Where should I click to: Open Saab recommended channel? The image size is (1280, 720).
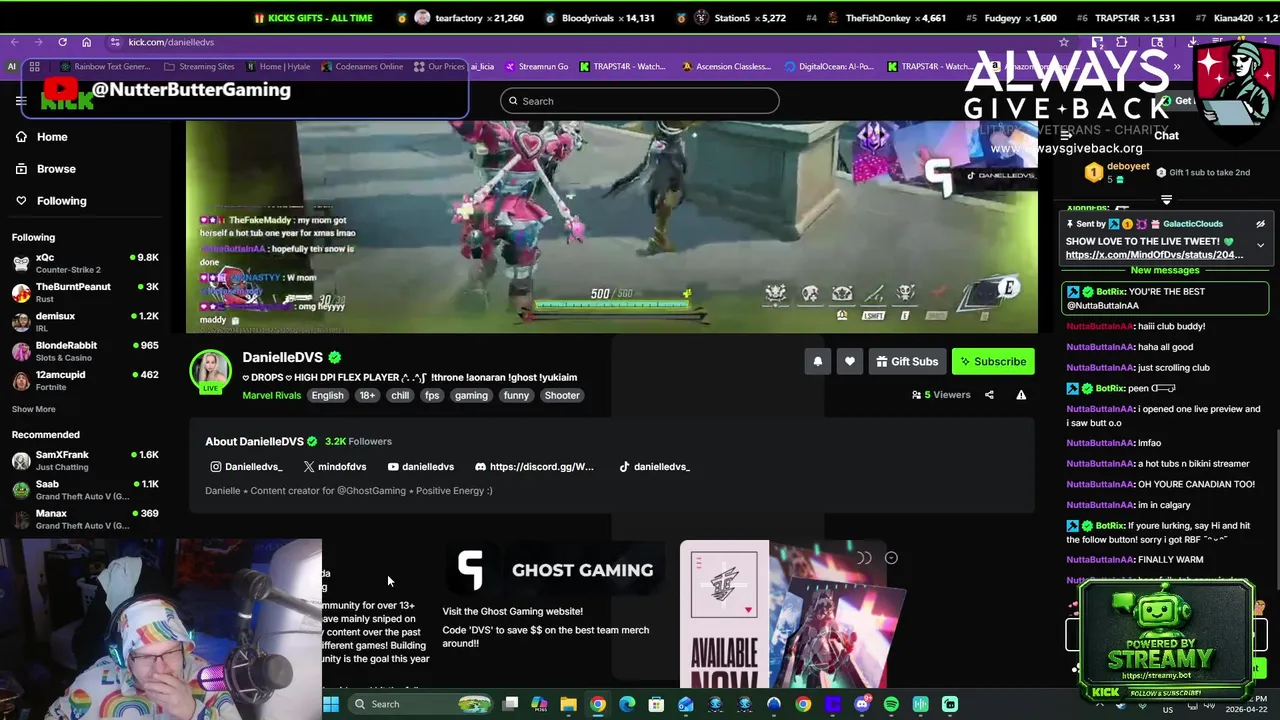click(x=85, y=490)
